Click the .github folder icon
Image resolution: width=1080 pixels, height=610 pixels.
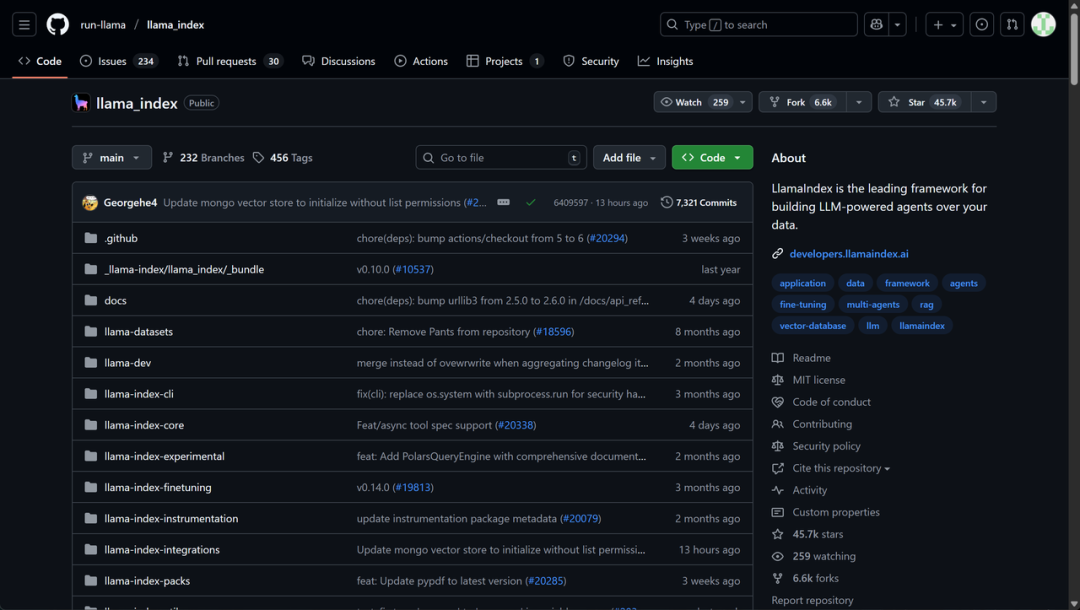pos(90,238)
